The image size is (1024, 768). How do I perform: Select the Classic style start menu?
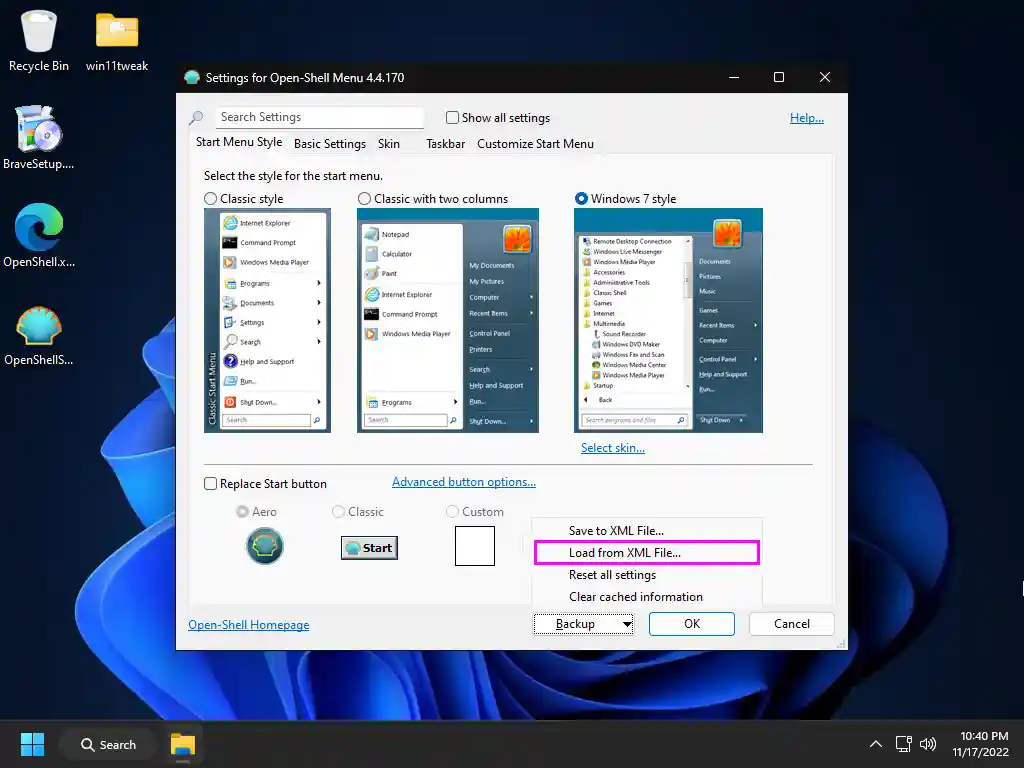[x=210, y=198]
